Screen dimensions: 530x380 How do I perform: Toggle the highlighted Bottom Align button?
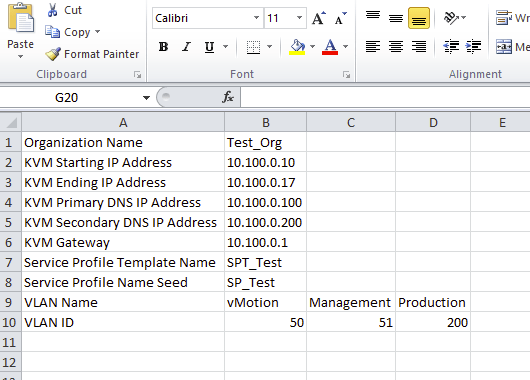(419, 18)
